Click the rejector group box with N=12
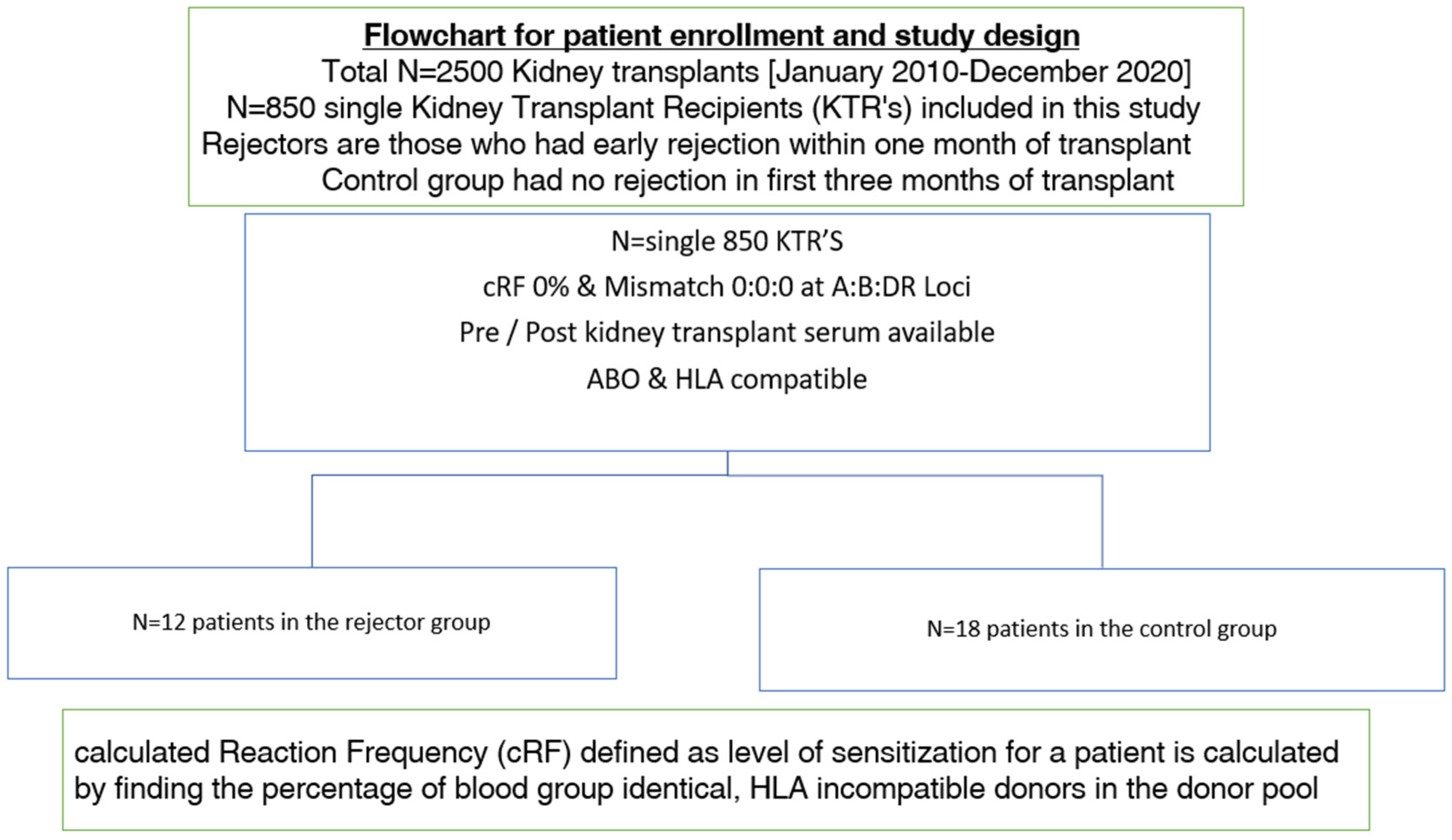This screenshot has width=1452, height=840. [x=312, y=623]
